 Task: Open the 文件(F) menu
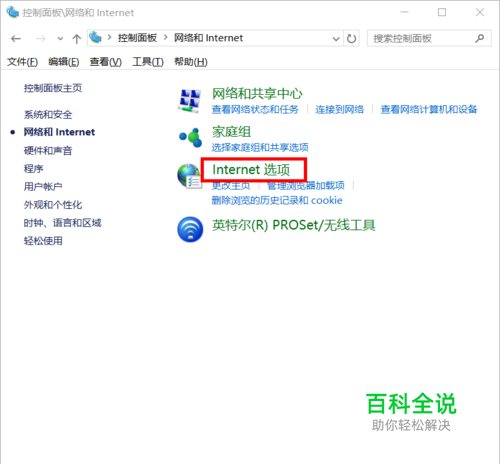click(23, 62)
